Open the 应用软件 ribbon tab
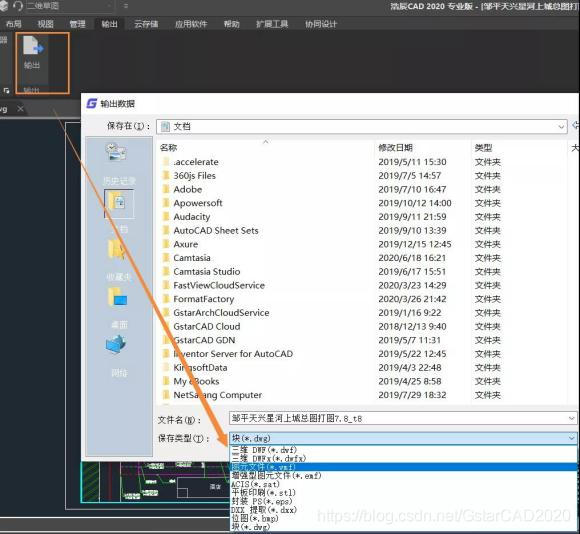 (x=191, y=24)
